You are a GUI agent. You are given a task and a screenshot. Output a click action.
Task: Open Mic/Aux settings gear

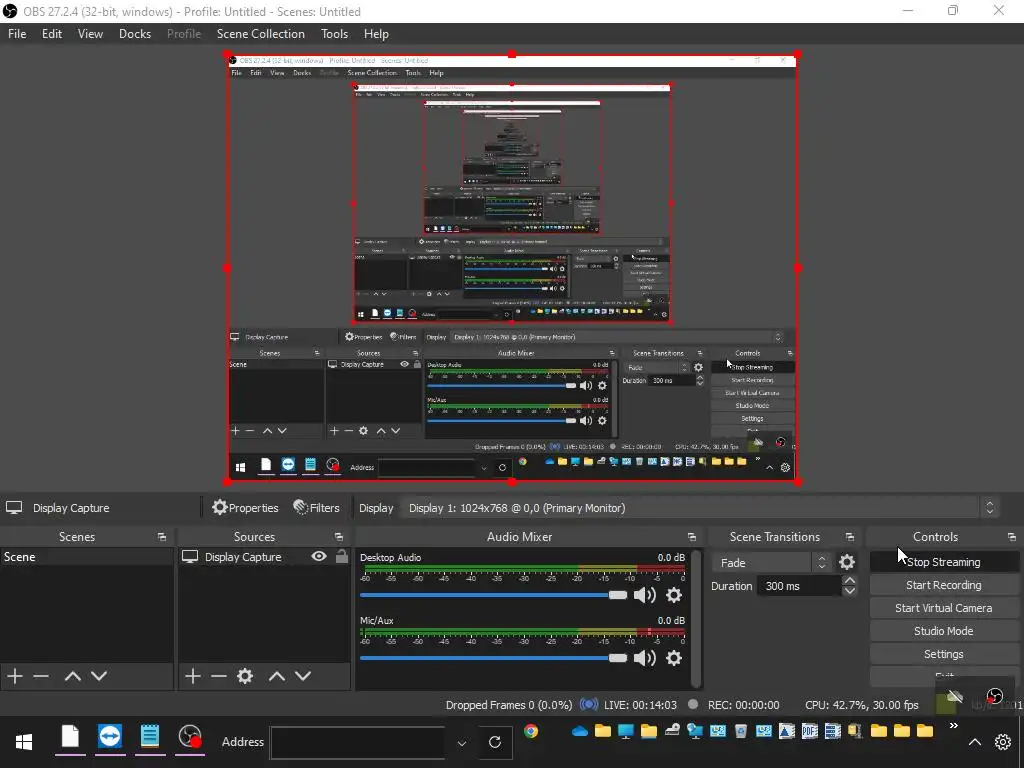(674, 658)
